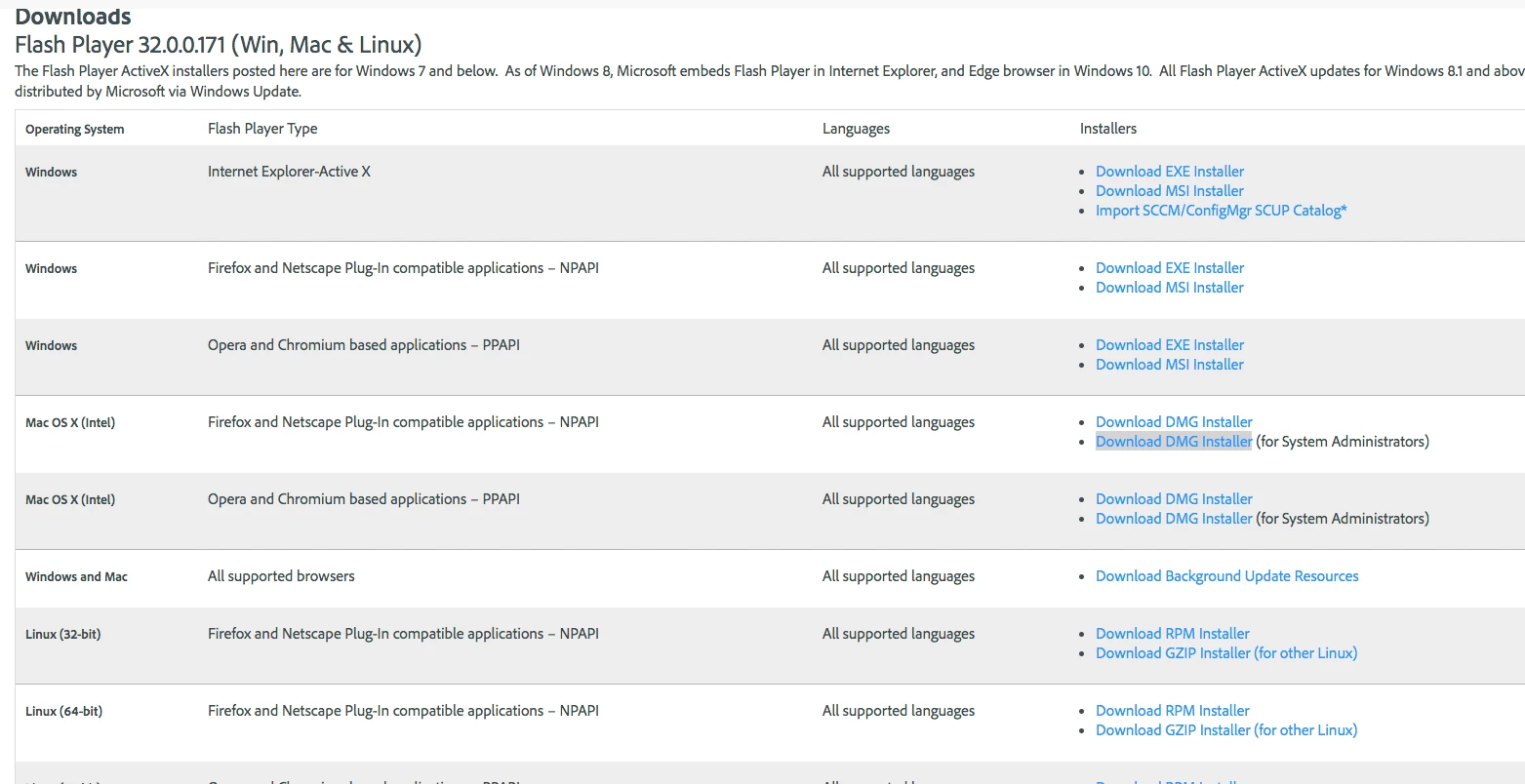Download MSI Installer for Windows Firefox NPAPI
The width and height of the screenshot is (1525, 784).
1170,288
